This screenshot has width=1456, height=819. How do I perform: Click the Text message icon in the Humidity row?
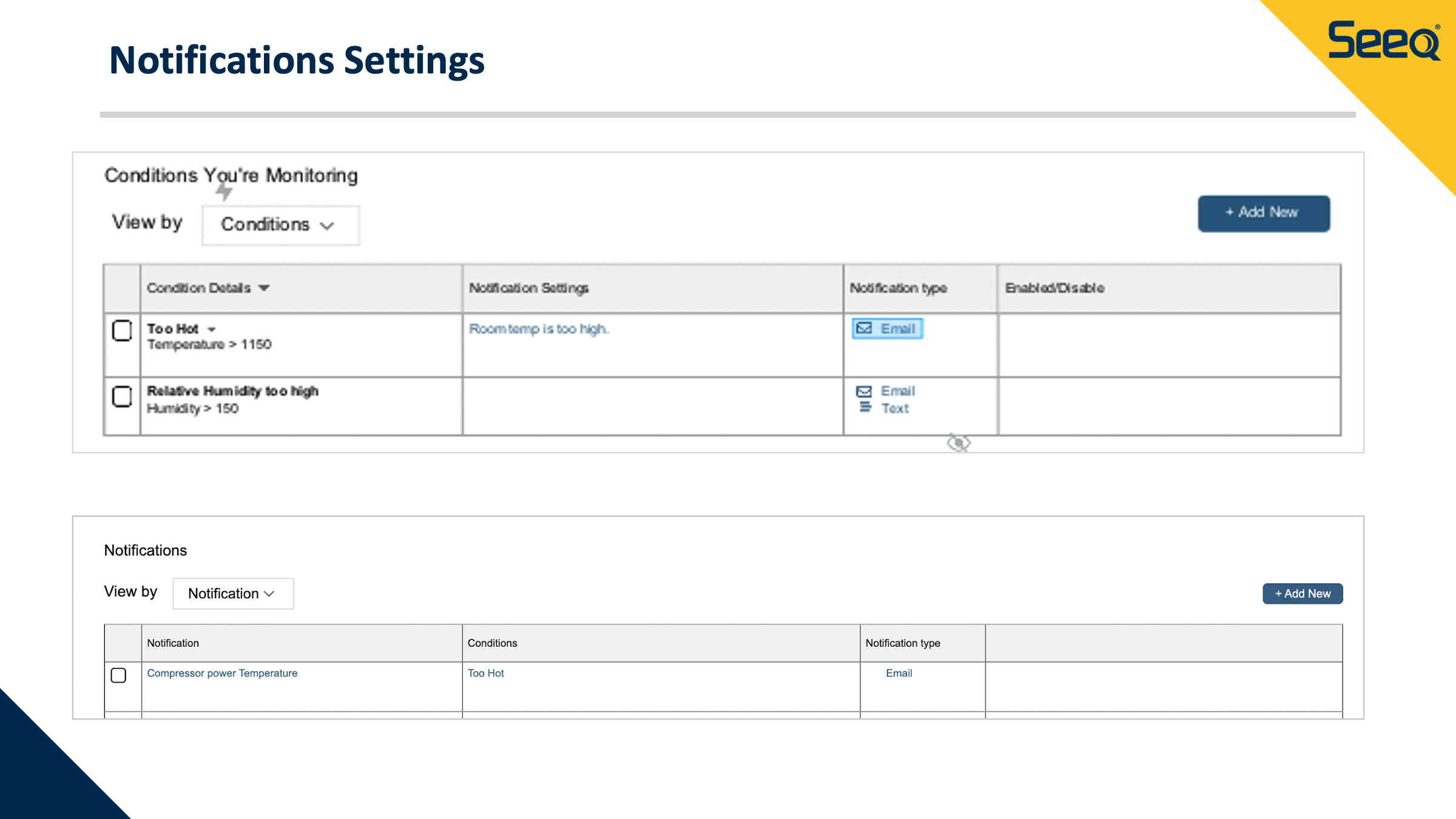tap(865, 408)
